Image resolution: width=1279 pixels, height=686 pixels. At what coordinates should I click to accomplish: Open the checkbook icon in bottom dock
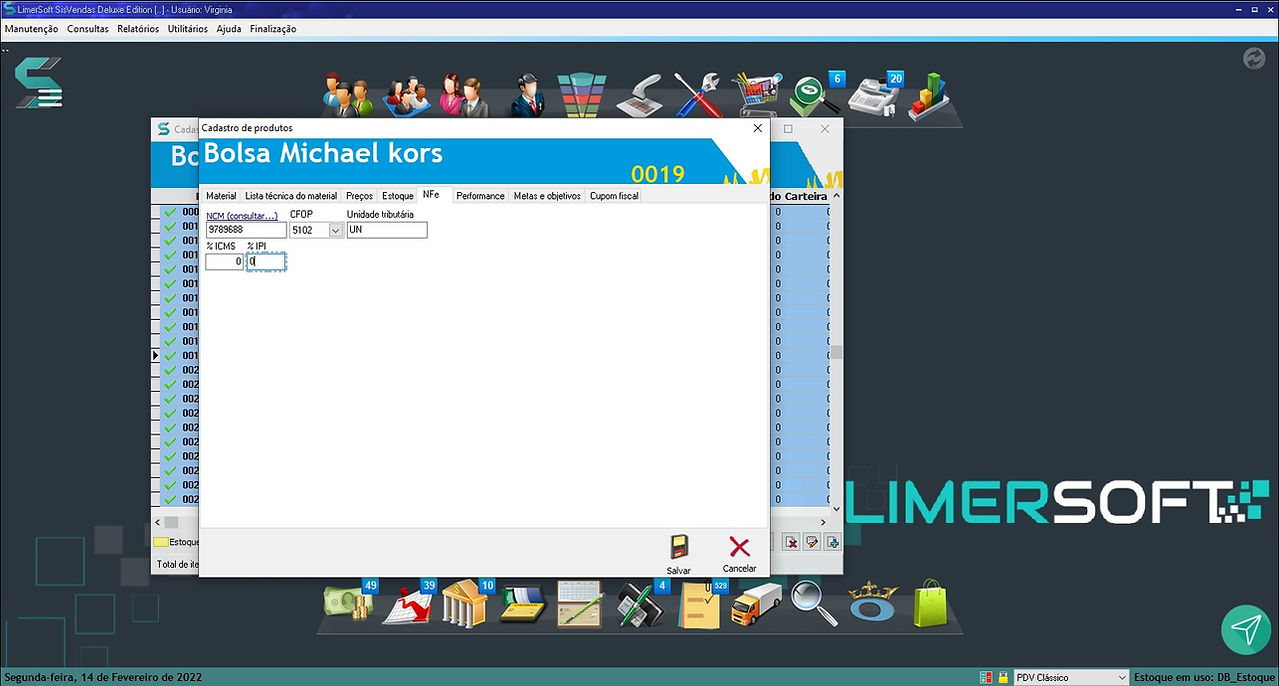pyautogui.click(x=523, y=605)
